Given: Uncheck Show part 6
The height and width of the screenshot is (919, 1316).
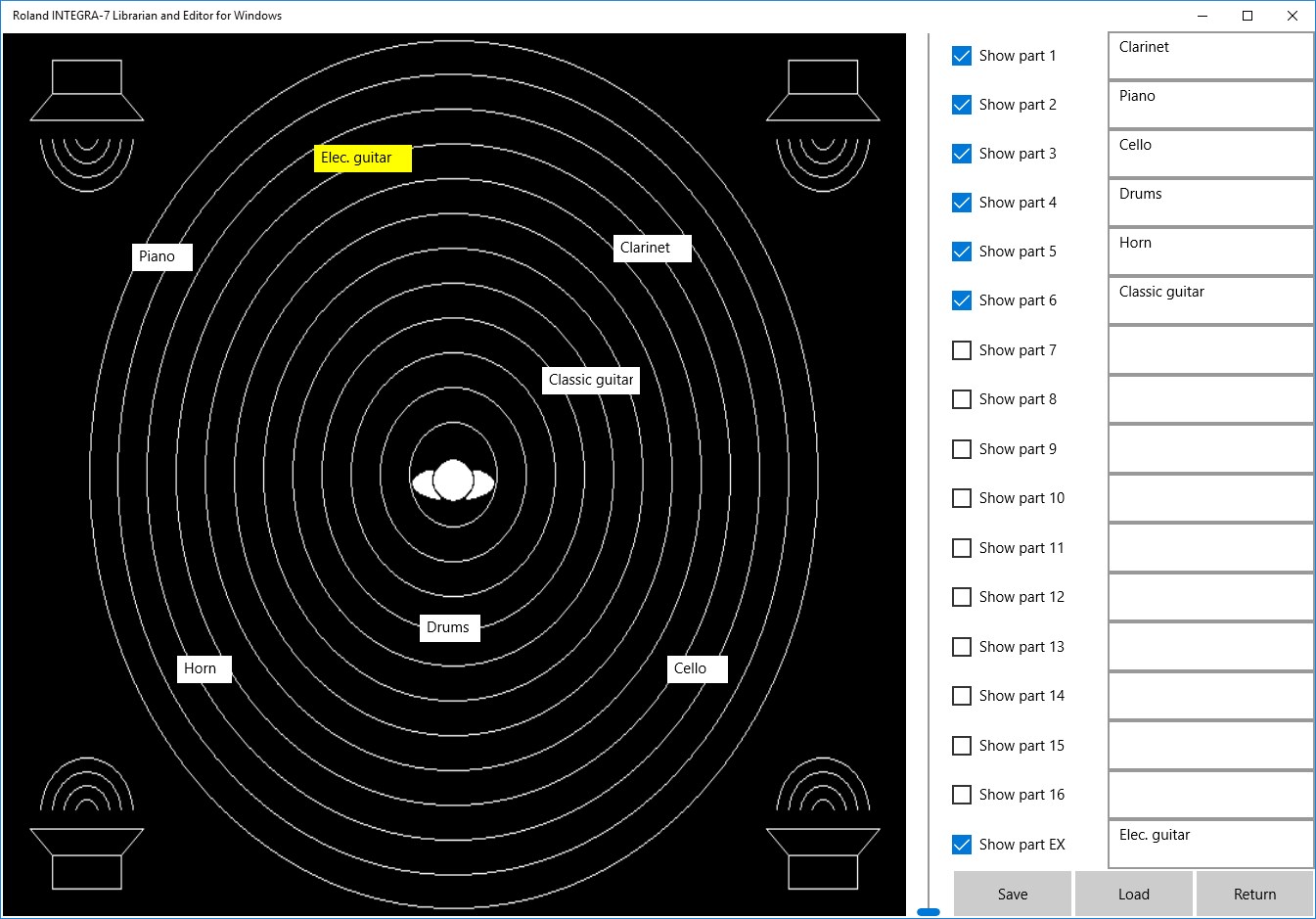Looking at the screenshot, I should click(962, 300).
